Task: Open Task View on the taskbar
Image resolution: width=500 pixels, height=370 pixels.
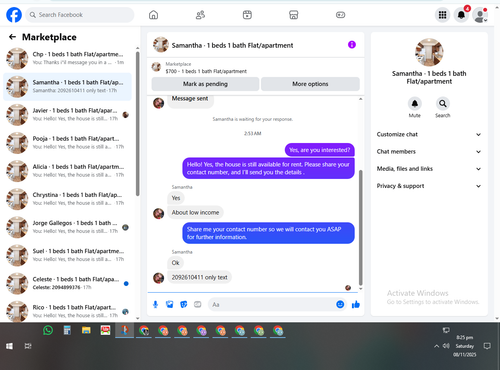Action: point(28,346)
